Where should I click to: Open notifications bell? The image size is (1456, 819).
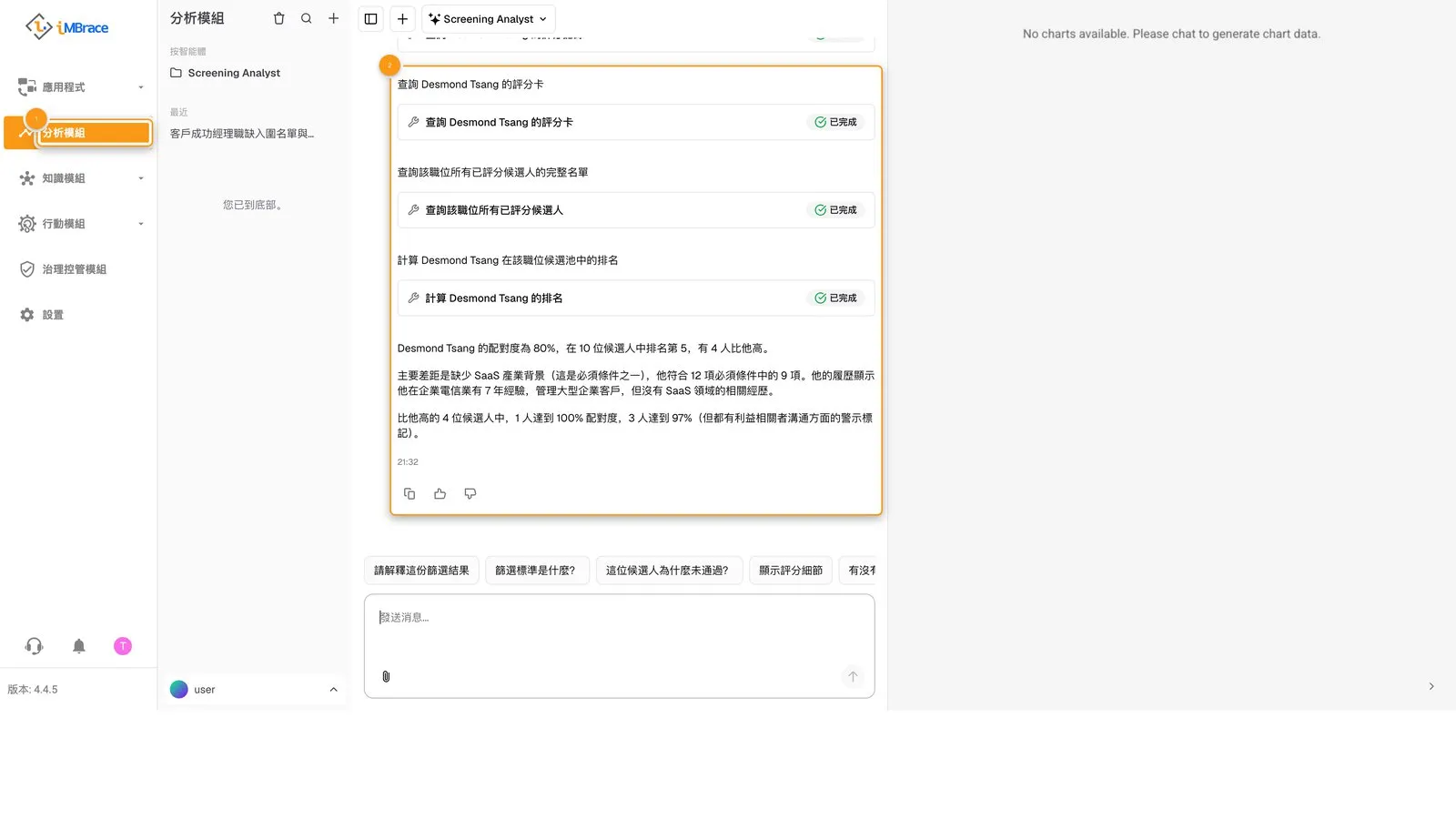[79, 646]
